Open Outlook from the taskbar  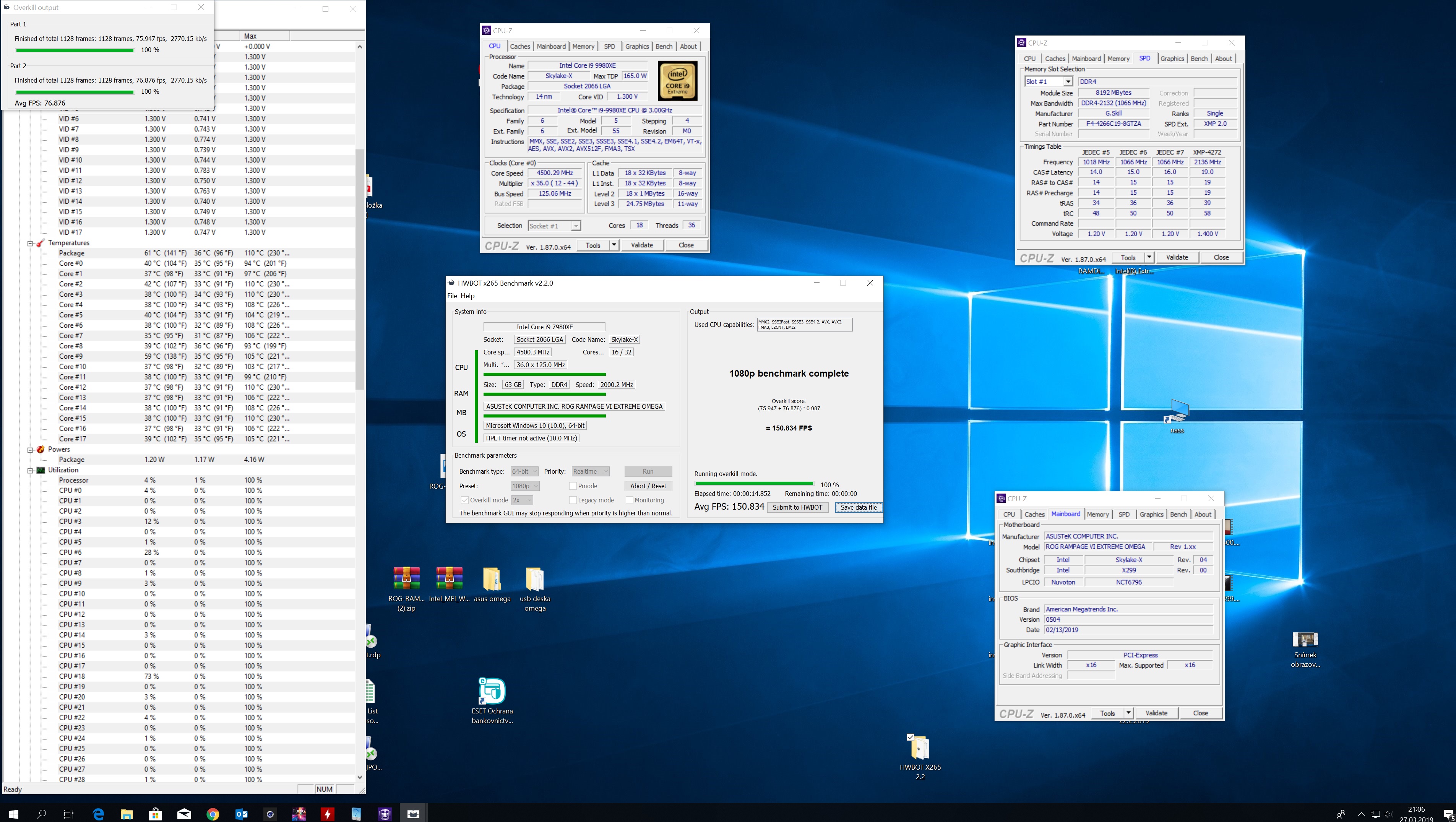pyautogui.click(x=241, y=814)
